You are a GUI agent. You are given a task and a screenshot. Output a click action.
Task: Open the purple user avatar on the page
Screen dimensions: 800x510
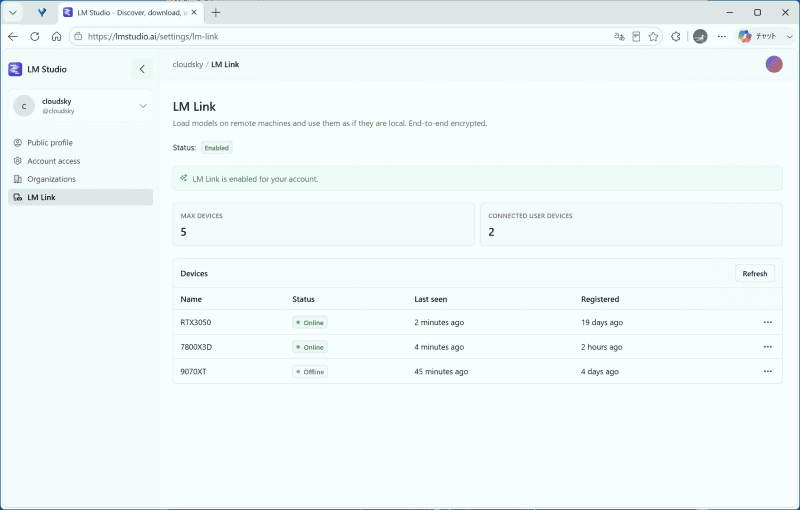tap(774, 64)
